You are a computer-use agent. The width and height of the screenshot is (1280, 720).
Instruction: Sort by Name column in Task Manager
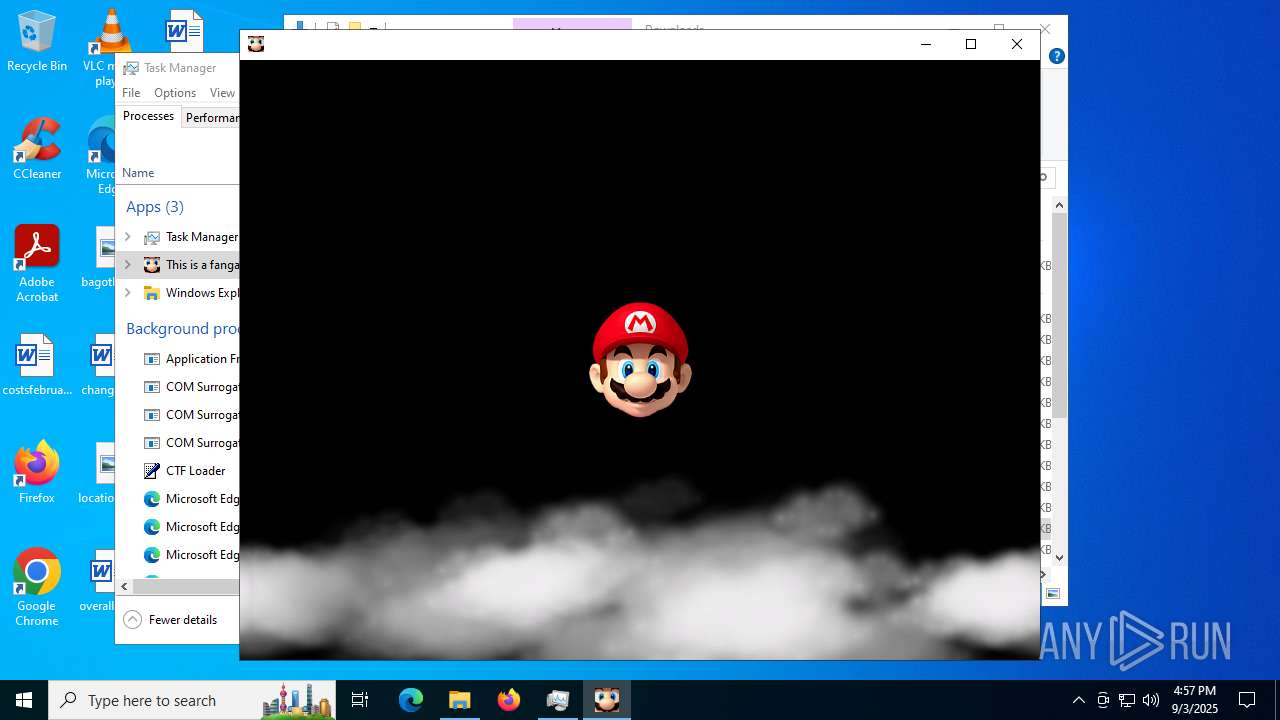click(138, 173)
